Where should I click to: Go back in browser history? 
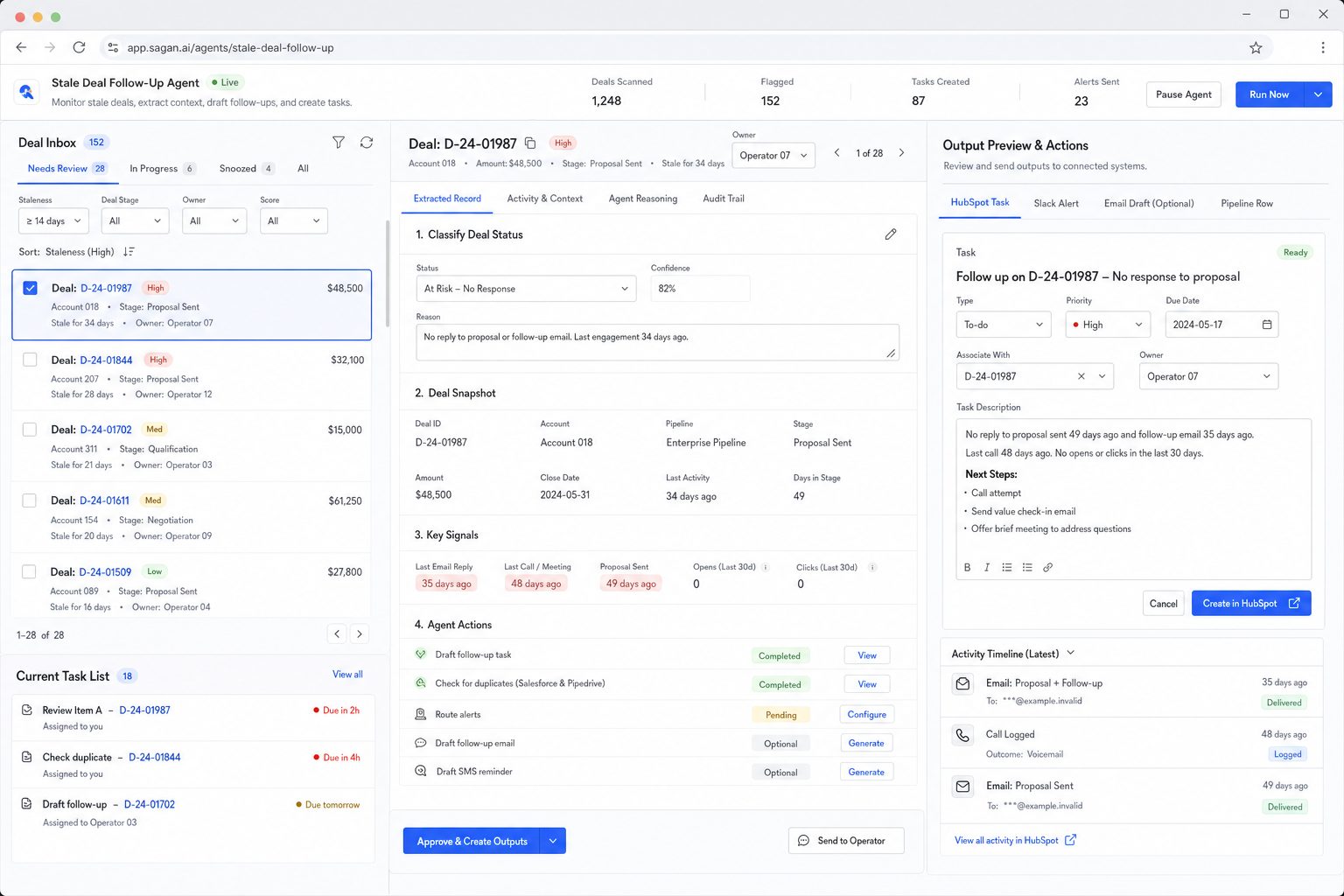[21, 47]
